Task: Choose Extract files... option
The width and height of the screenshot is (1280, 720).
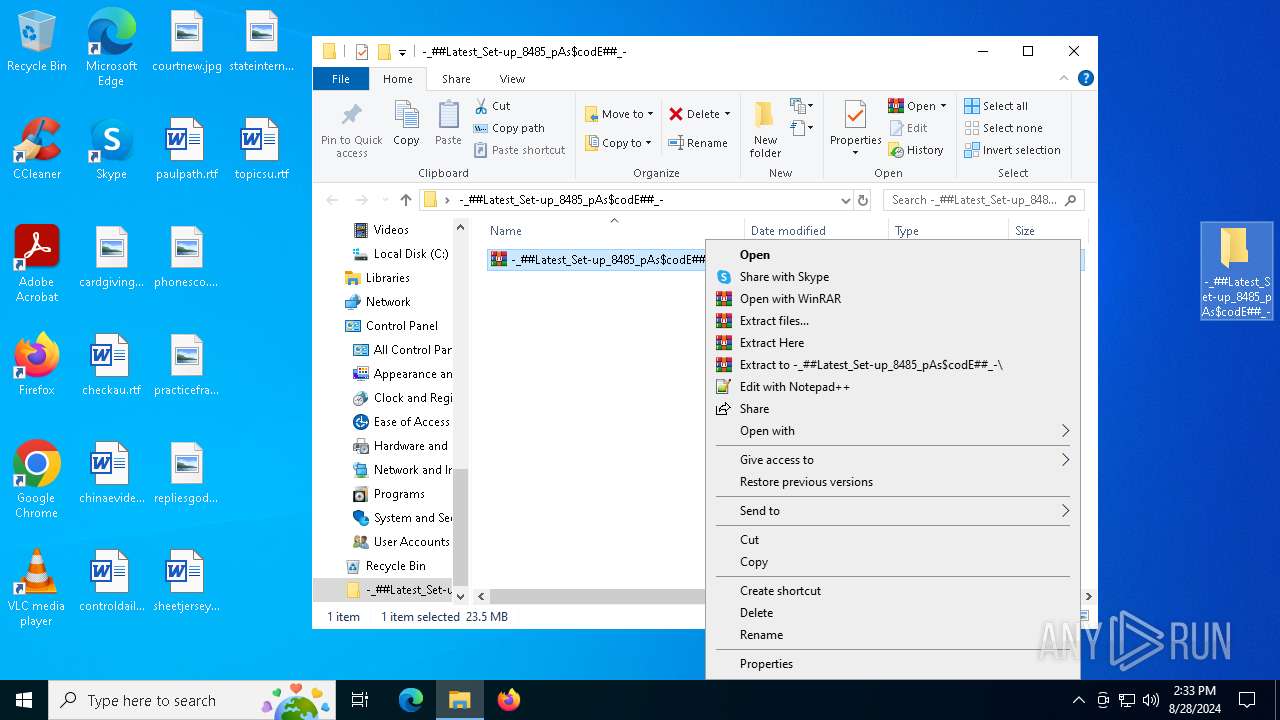Action: click(x=892, y=321)
